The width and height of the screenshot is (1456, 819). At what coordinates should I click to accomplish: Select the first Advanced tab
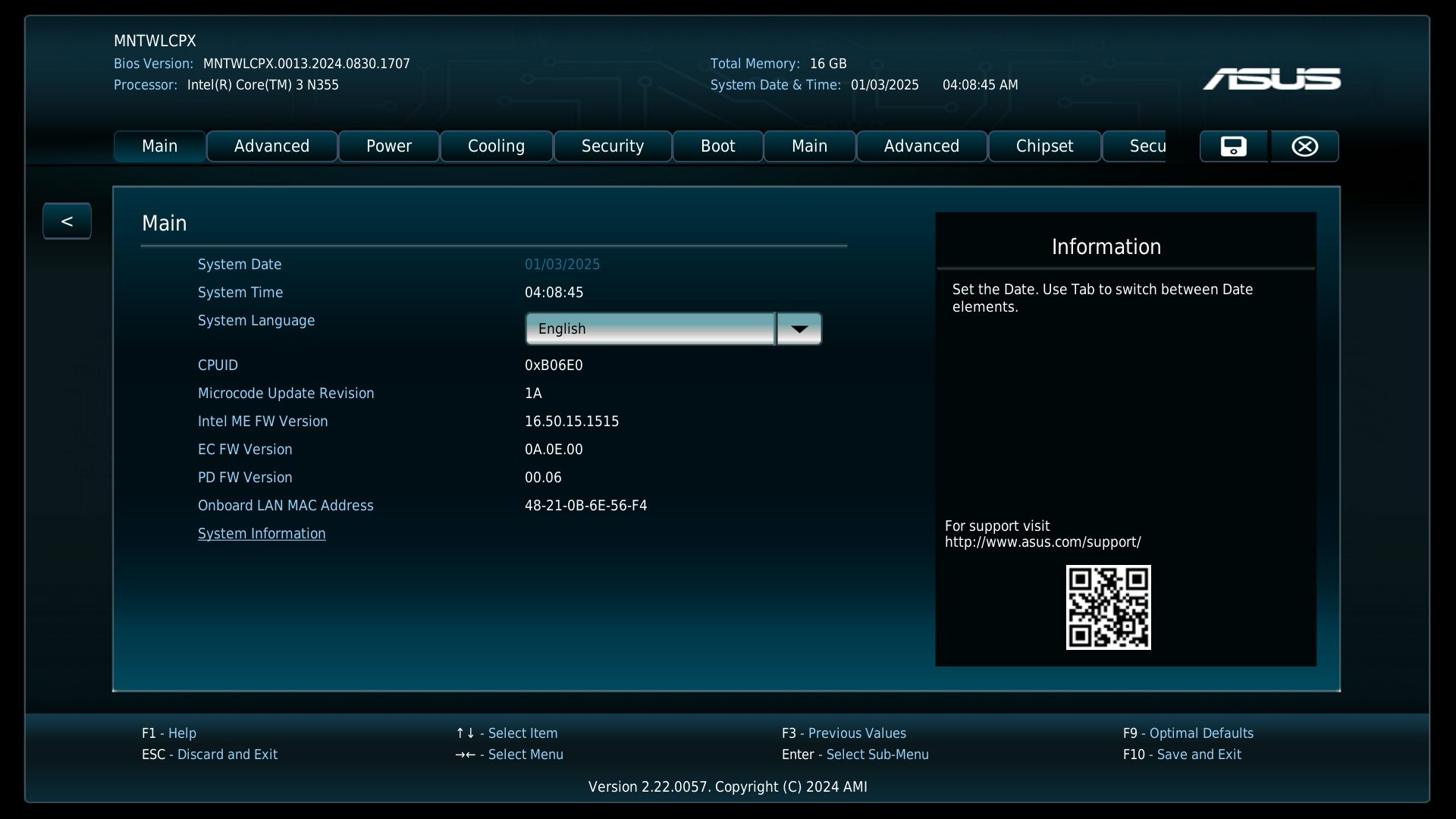271,146
